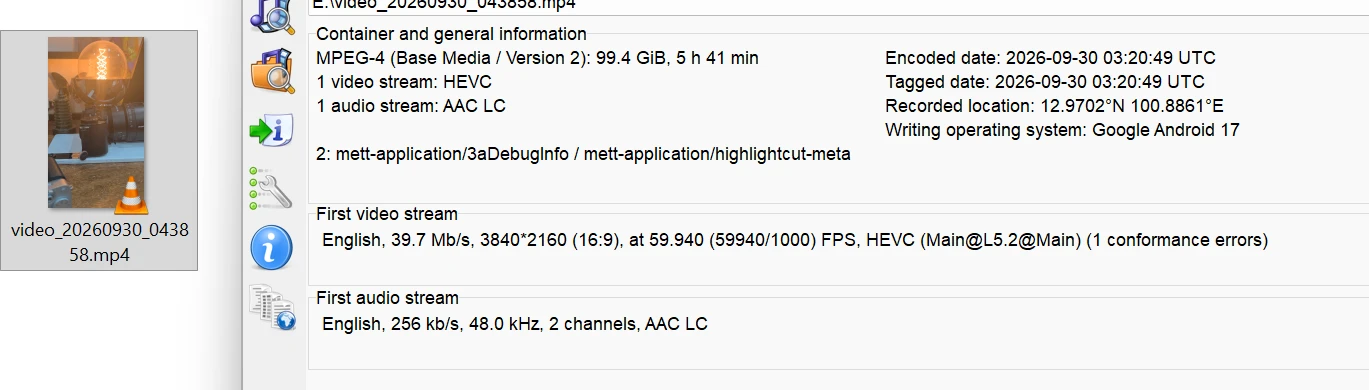Click the Open File icon with music note
The height and width of the screenshot is (390, 1369).
point(272,15)
